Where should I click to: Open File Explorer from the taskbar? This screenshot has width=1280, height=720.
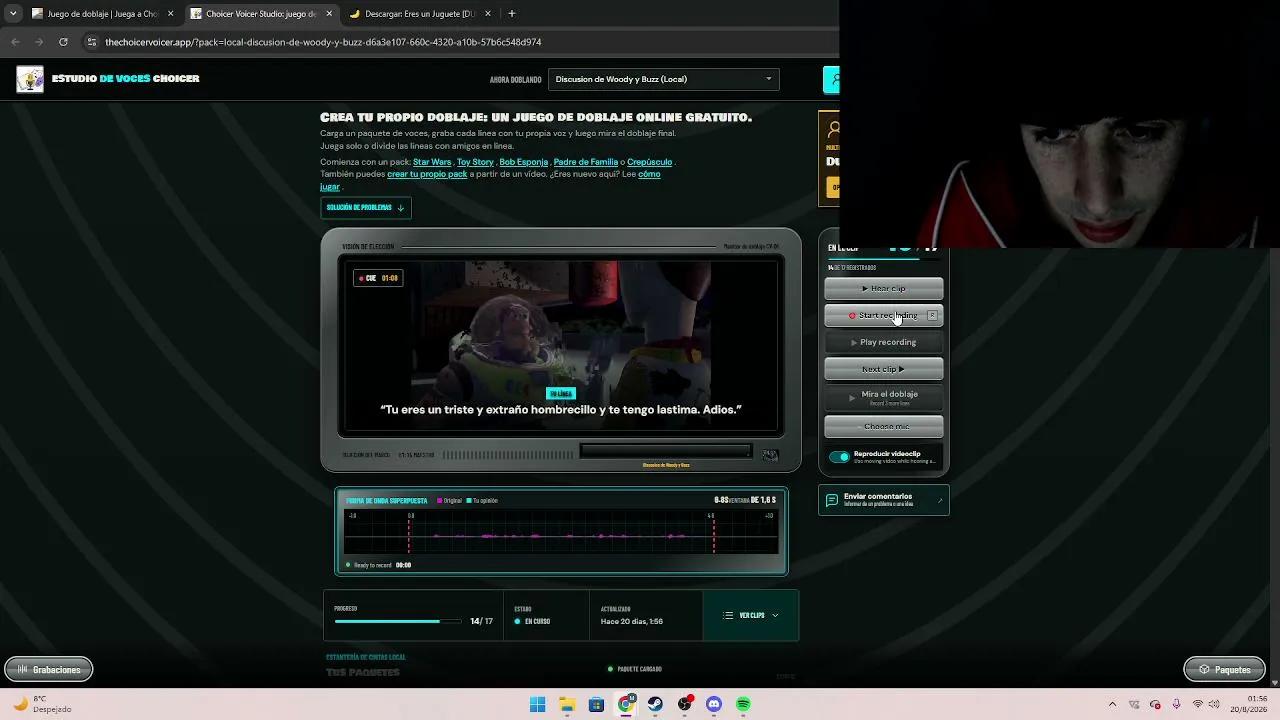click(x=567, y=705)
